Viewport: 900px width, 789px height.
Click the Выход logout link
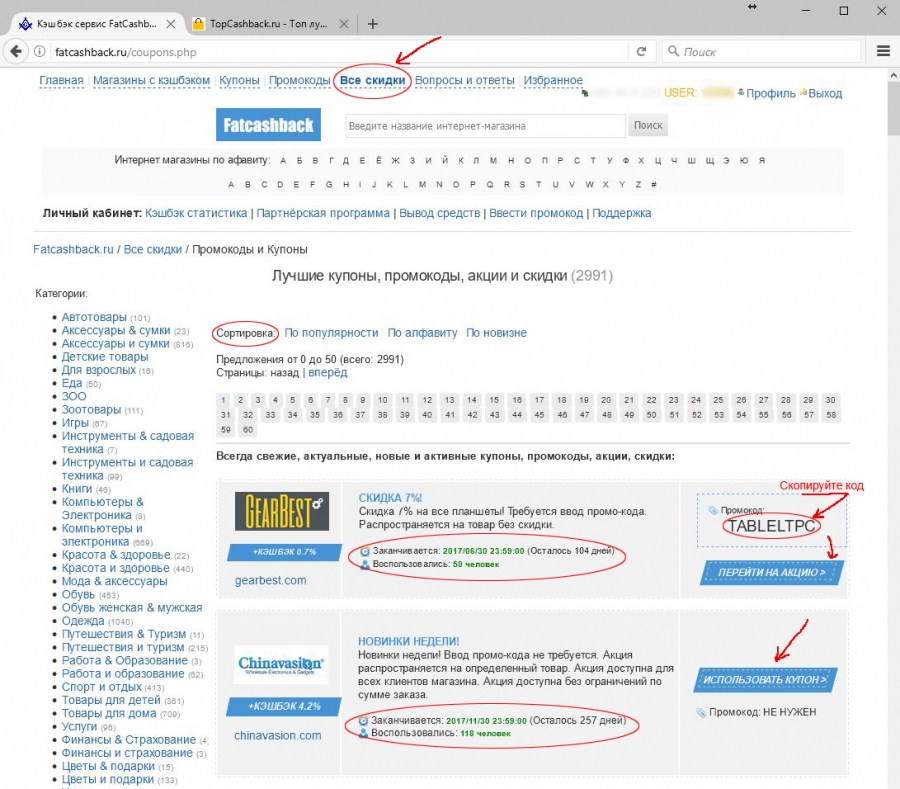point(825,94)
